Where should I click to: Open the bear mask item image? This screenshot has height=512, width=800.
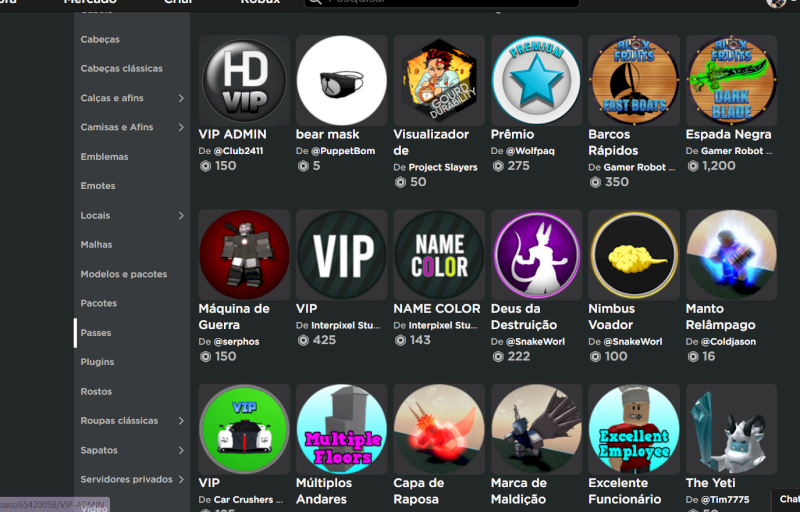pyautogui.click(x=342, y=81)
